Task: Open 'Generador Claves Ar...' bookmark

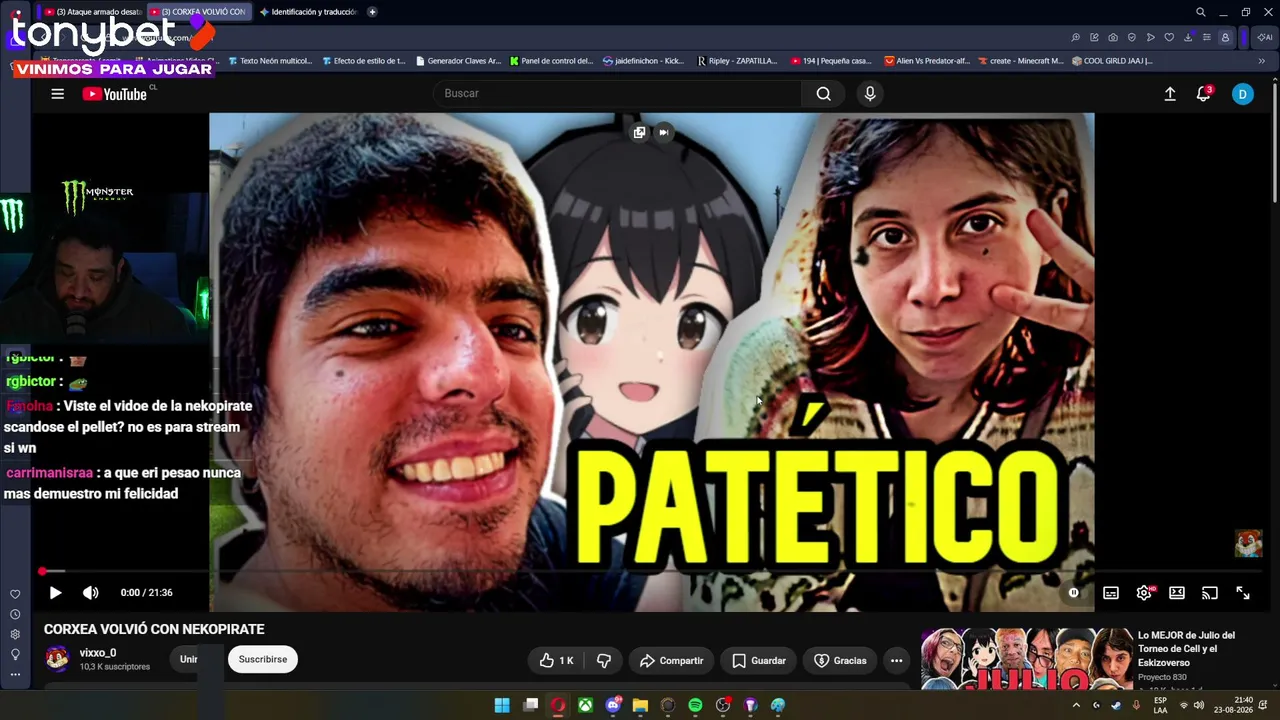Action: 458,61
